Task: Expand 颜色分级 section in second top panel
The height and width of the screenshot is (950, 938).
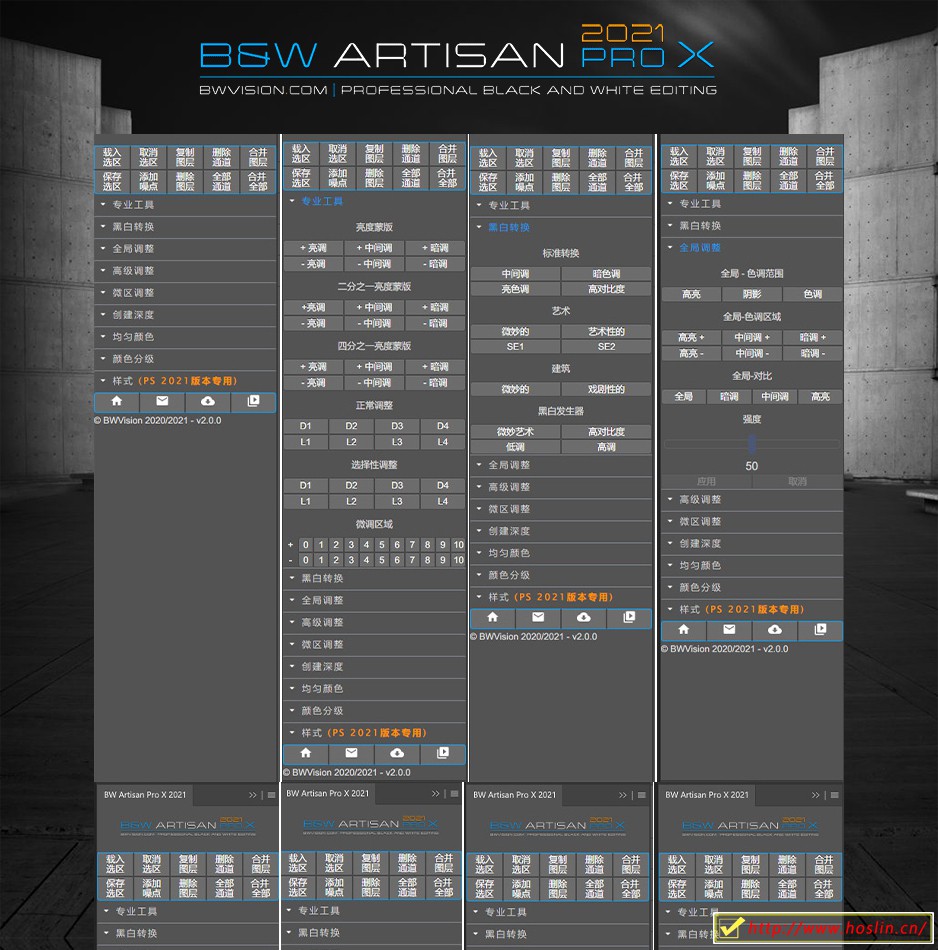Action: click(374, 711)
